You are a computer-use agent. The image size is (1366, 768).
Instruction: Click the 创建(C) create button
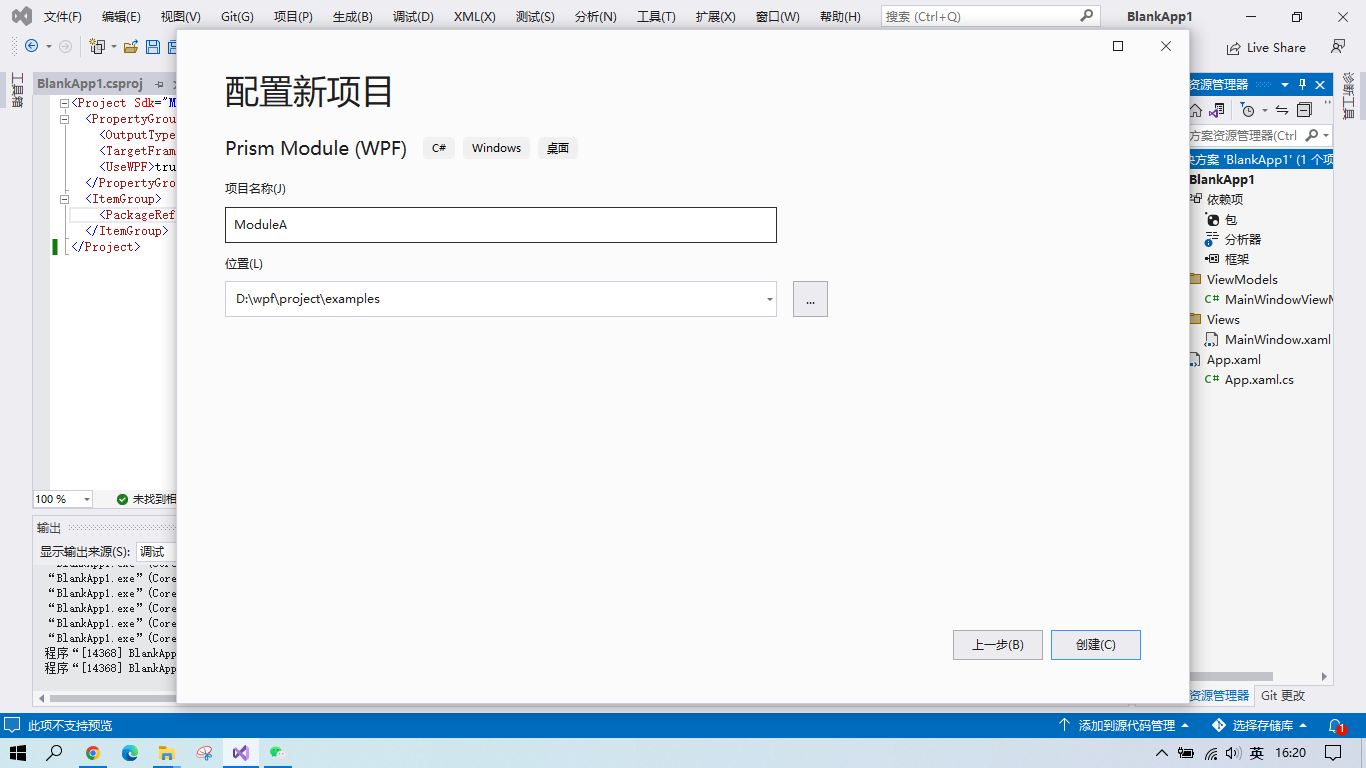[x=1096, y=645]
